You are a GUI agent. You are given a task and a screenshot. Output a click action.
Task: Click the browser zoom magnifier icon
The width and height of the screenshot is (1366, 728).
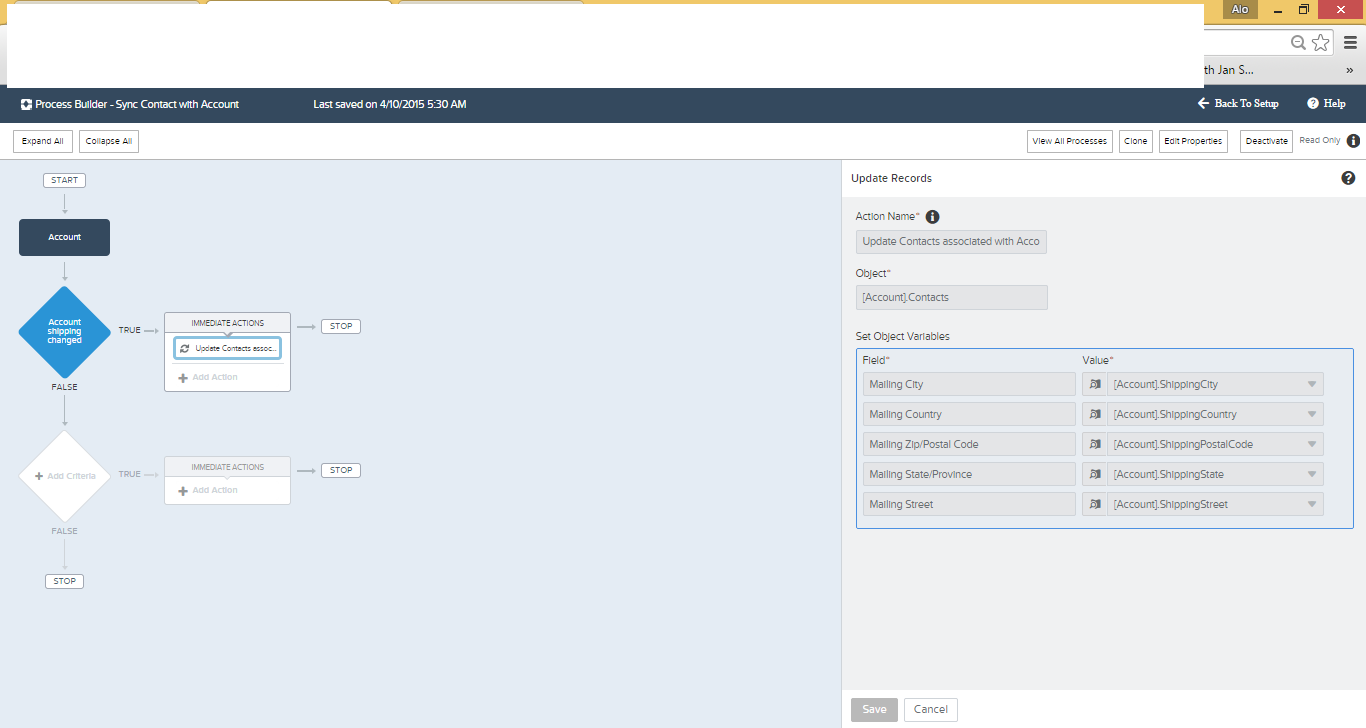tap(1298, 42)
